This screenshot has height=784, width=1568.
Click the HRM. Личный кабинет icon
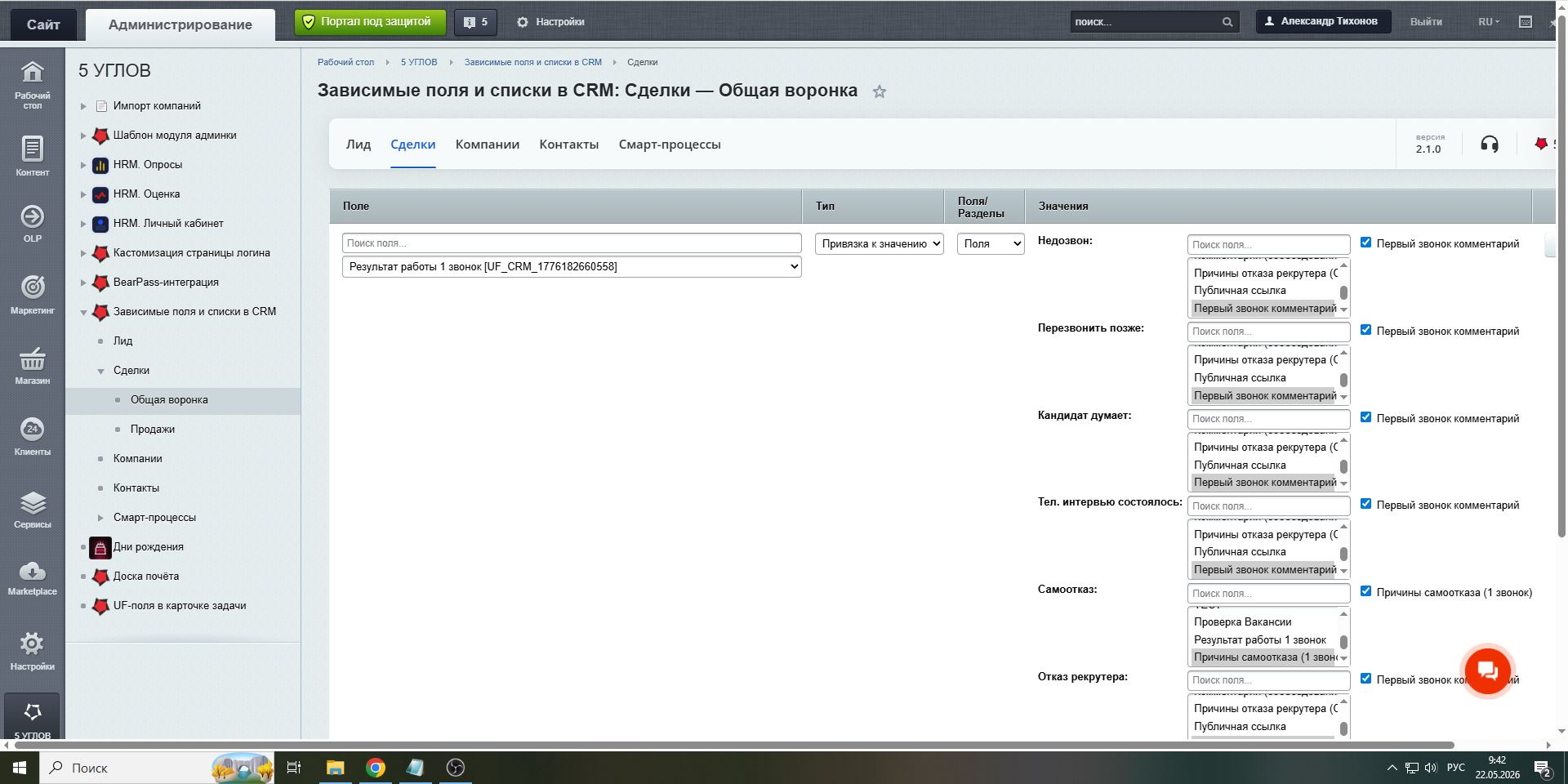[100, 224]
